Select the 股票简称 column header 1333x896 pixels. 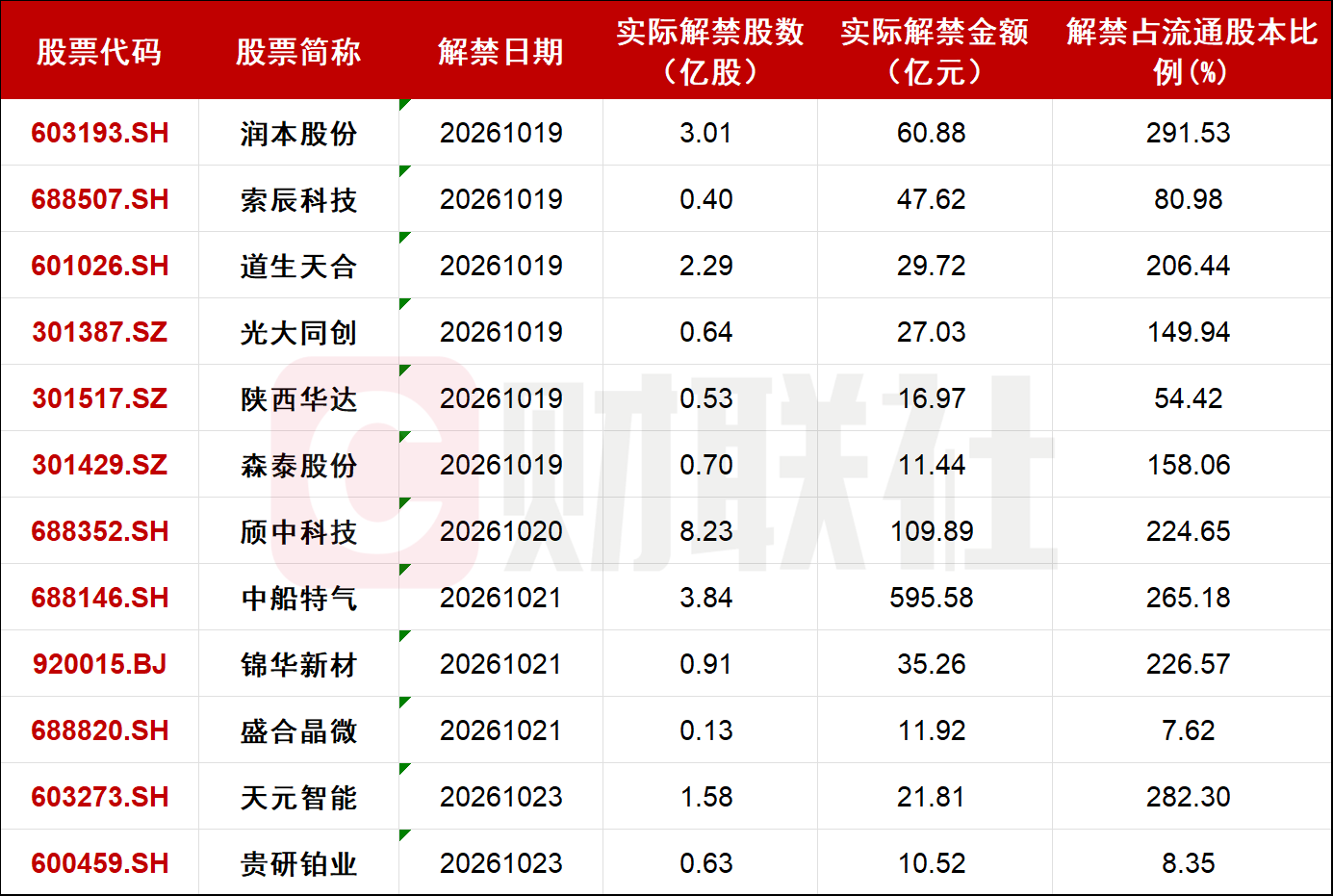point(298,52)
